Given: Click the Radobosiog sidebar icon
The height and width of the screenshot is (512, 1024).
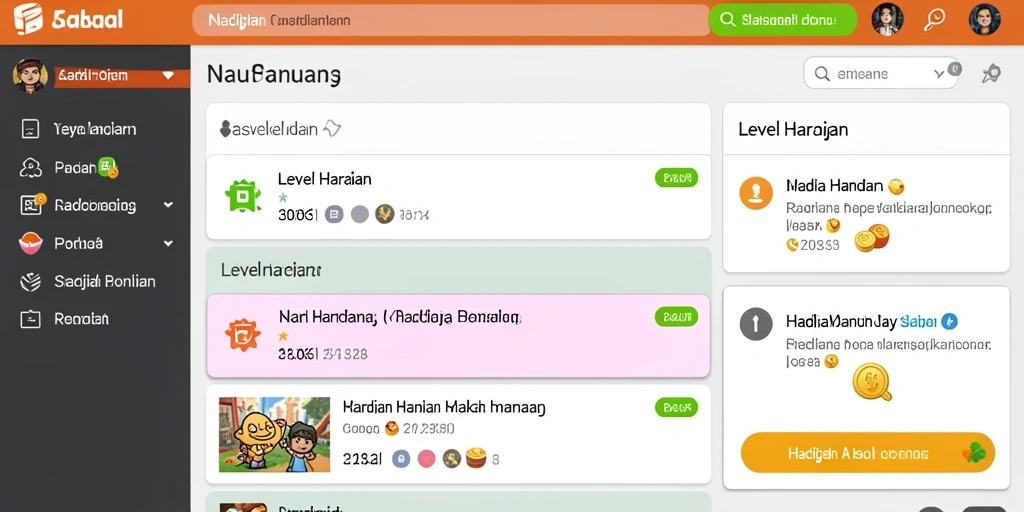Looking at the screenshot, I should pos(31,205).
